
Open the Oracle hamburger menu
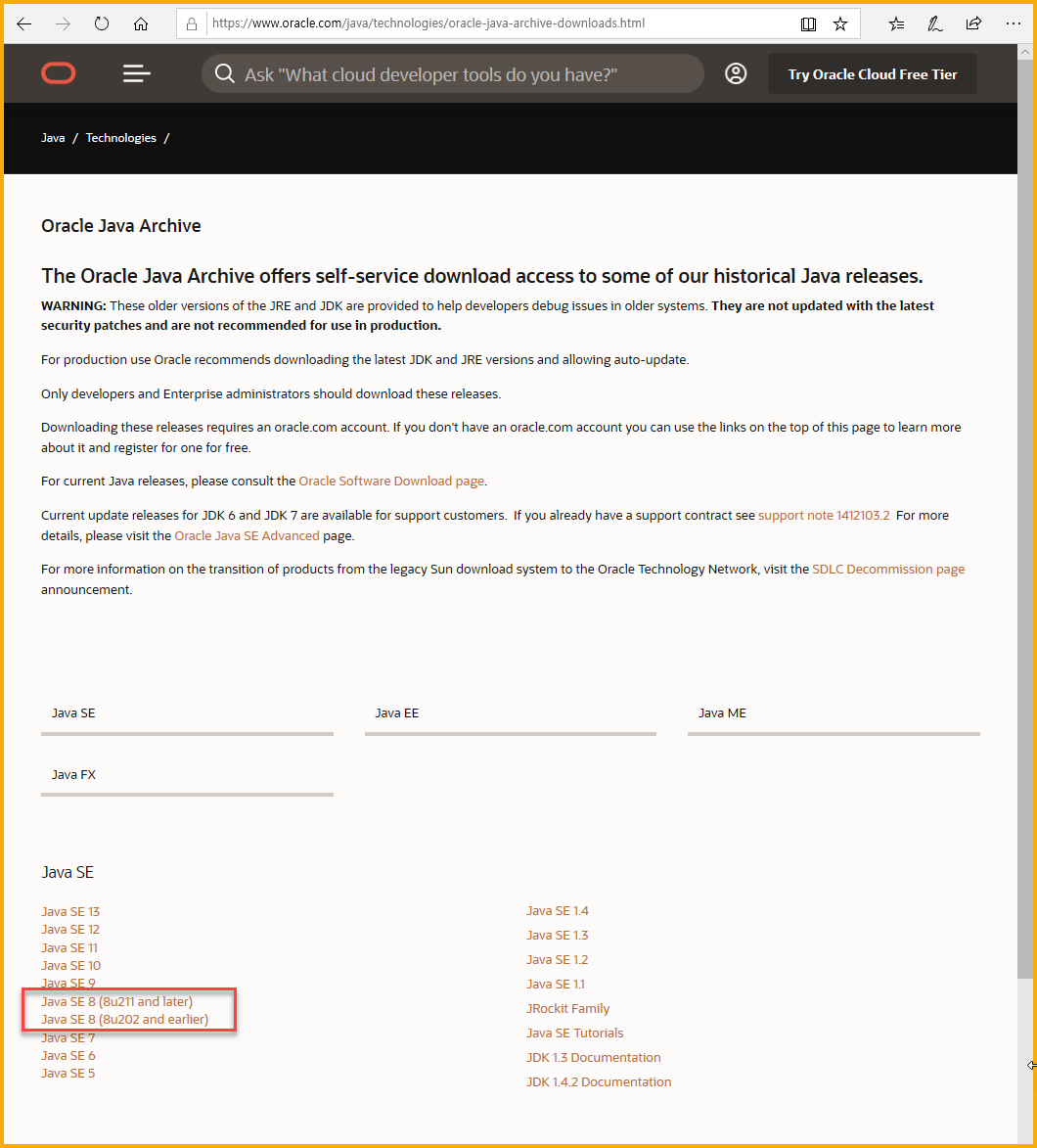coord(137,73)
